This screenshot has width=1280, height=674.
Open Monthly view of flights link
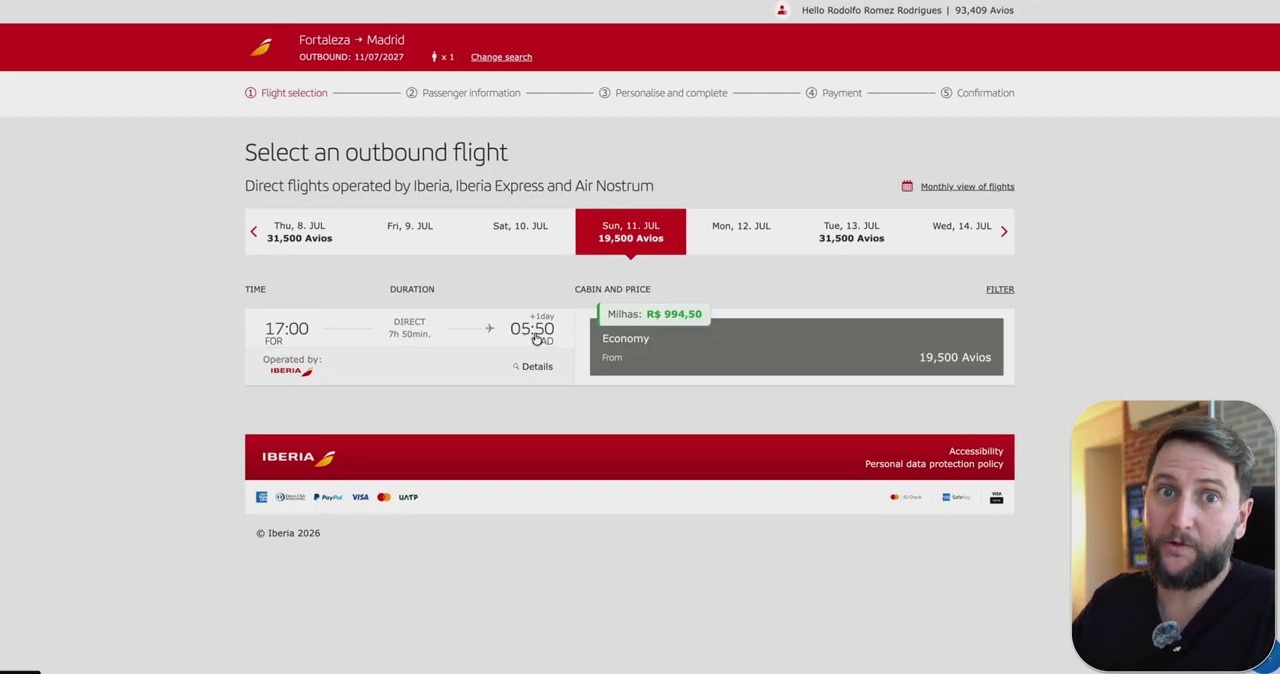click(x=967, y=187)
